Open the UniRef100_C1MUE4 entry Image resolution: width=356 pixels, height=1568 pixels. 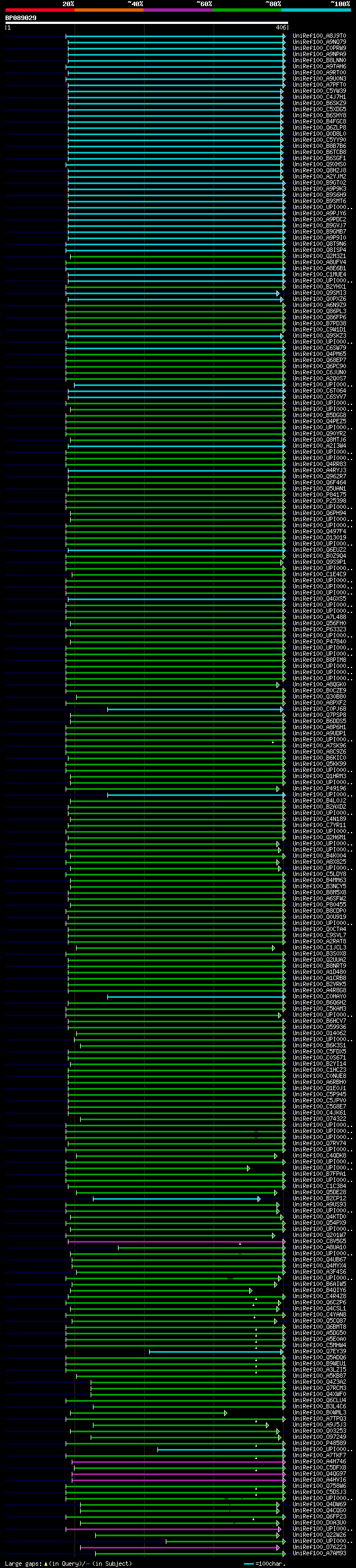coord(319,275)
